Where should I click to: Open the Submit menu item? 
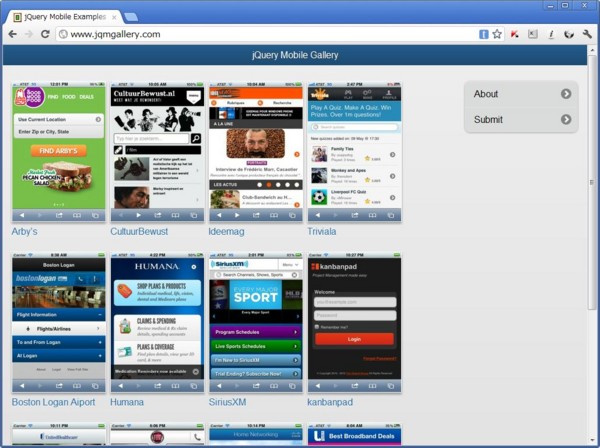click(x=521, y=119)
